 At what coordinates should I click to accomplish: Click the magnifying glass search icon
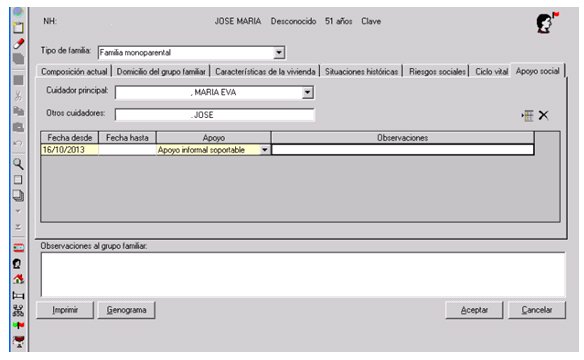(x=18, y=164)
